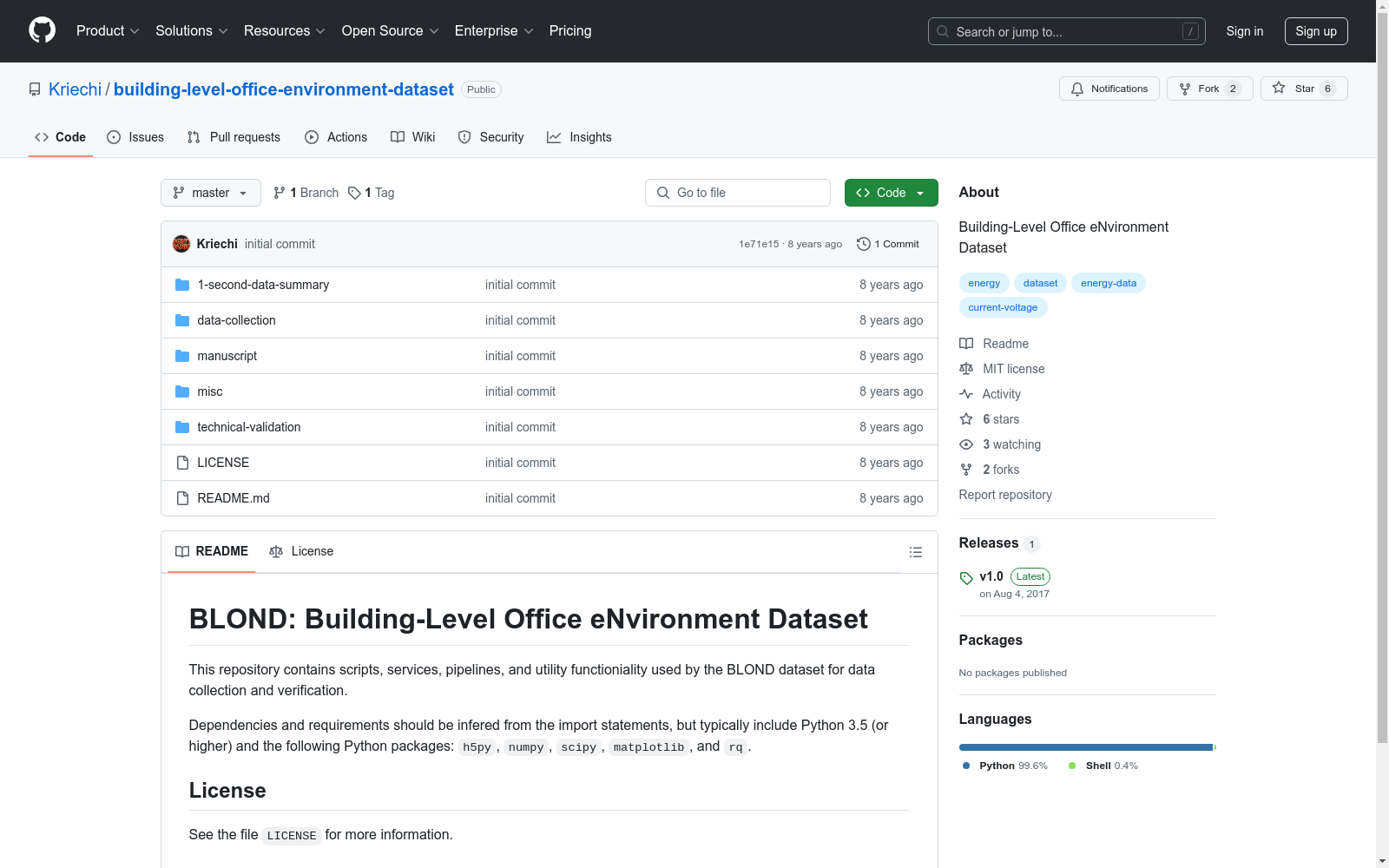
Task: Switch to the Issues tab
Action: 135,137
